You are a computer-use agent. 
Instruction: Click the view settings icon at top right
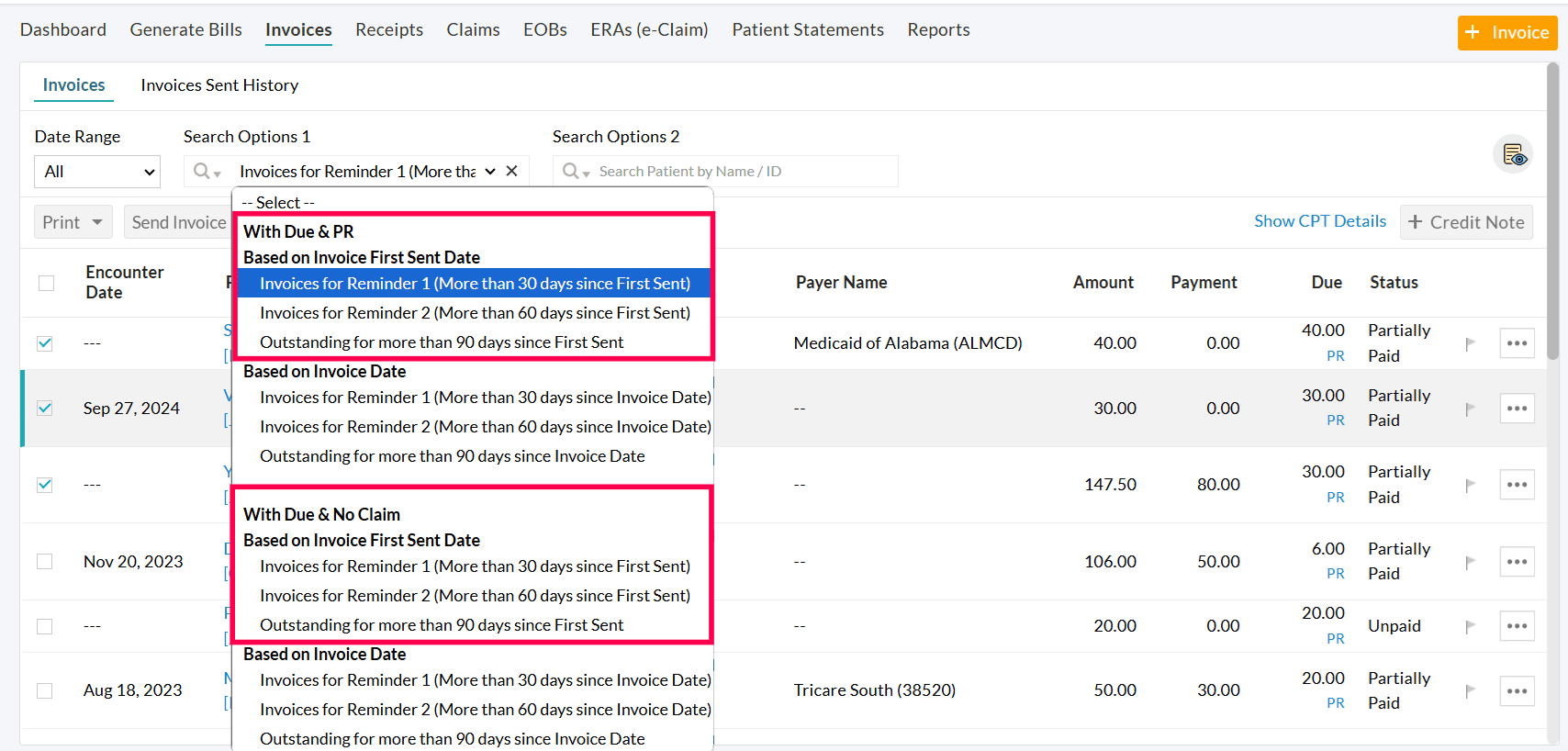point(1513,155)
